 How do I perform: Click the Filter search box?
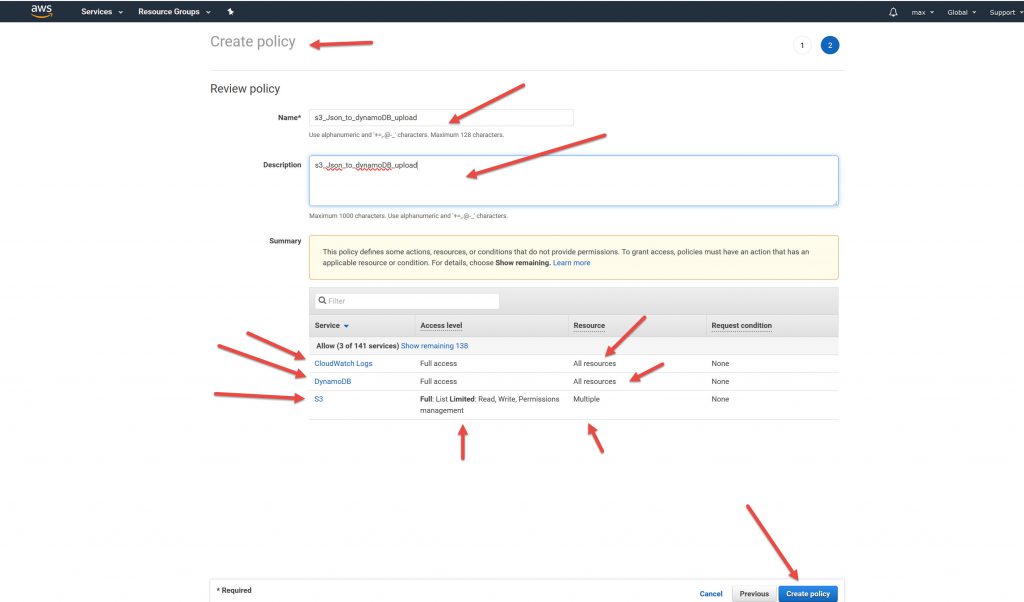[x=405, y=301]
